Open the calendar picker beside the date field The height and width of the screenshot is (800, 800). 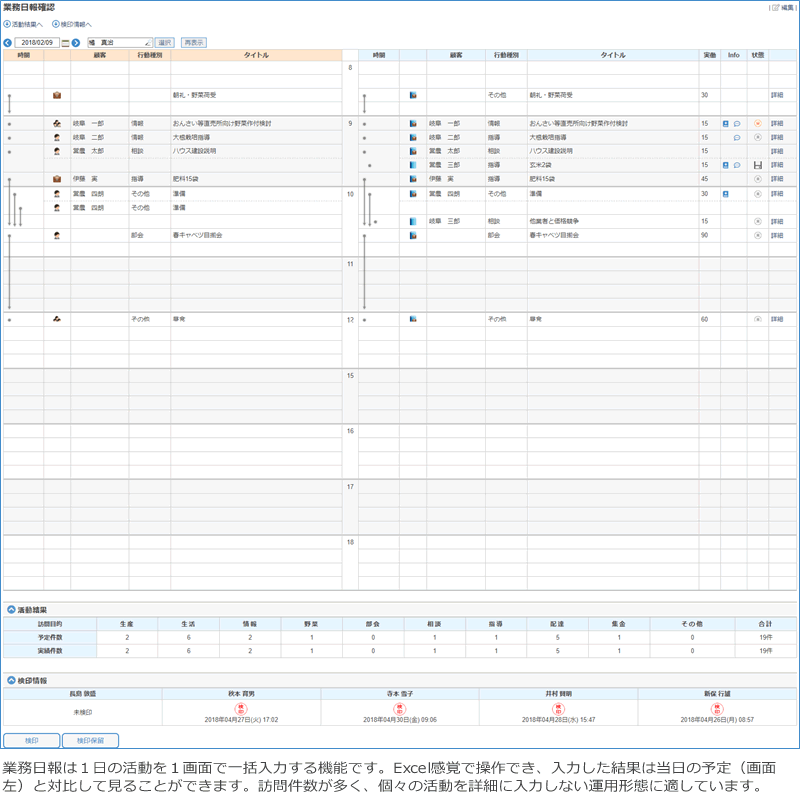click(x=65, y=43)
